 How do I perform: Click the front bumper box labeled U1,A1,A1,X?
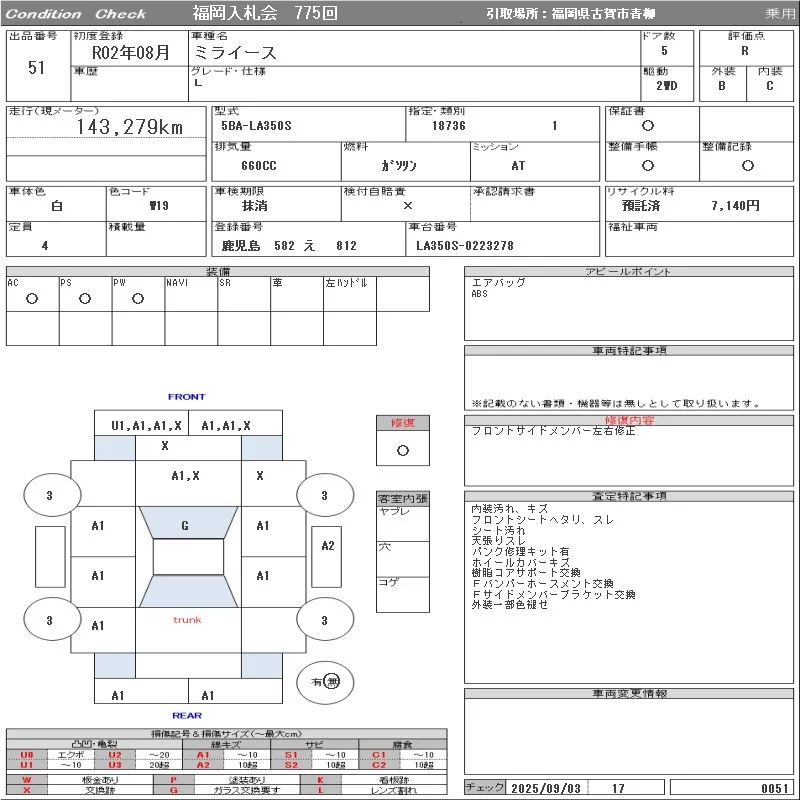pyautogui.click(x=146, y=425)
